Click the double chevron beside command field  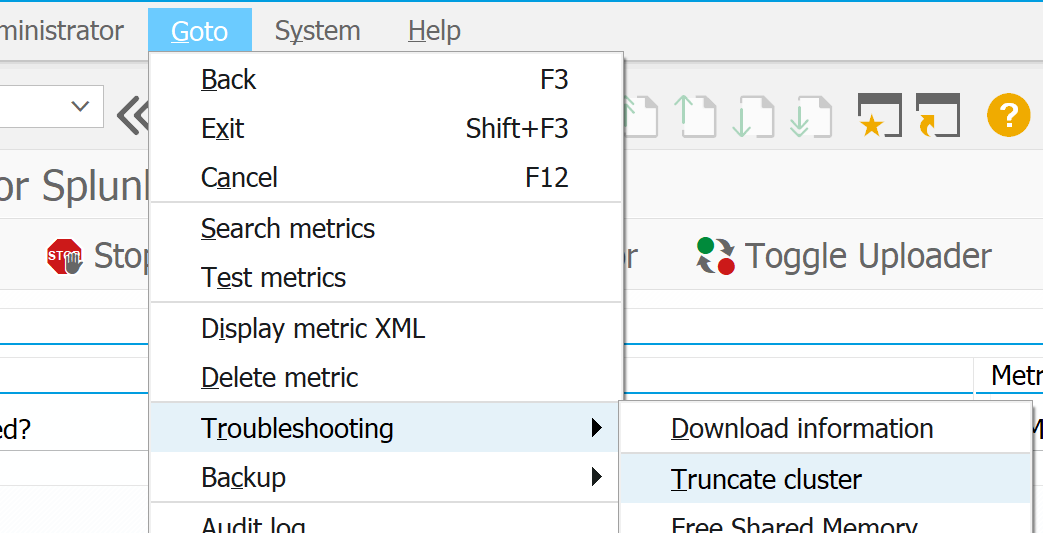point(132,116)
